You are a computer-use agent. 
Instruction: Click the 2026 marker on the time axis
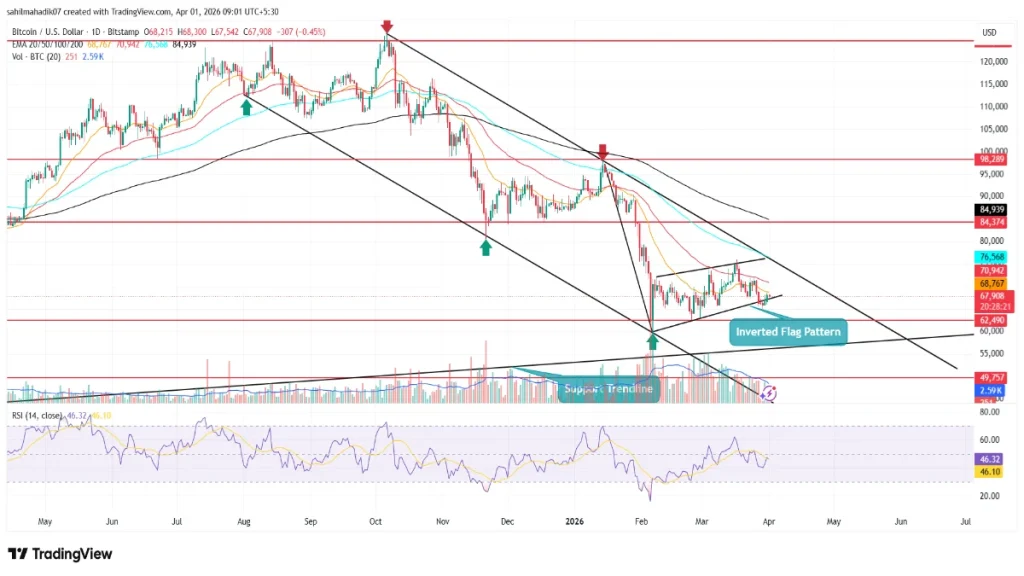click(573, 521)
